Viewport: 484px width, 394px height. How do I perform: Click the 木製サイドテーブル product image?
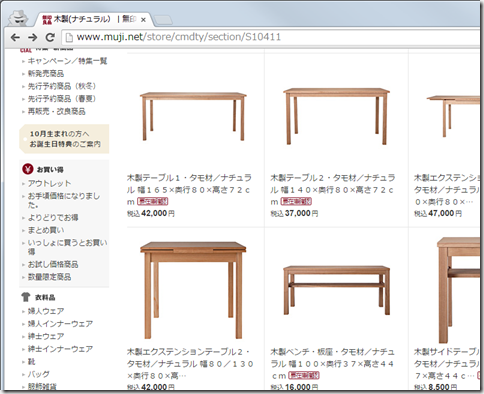(x=458, y=290)
